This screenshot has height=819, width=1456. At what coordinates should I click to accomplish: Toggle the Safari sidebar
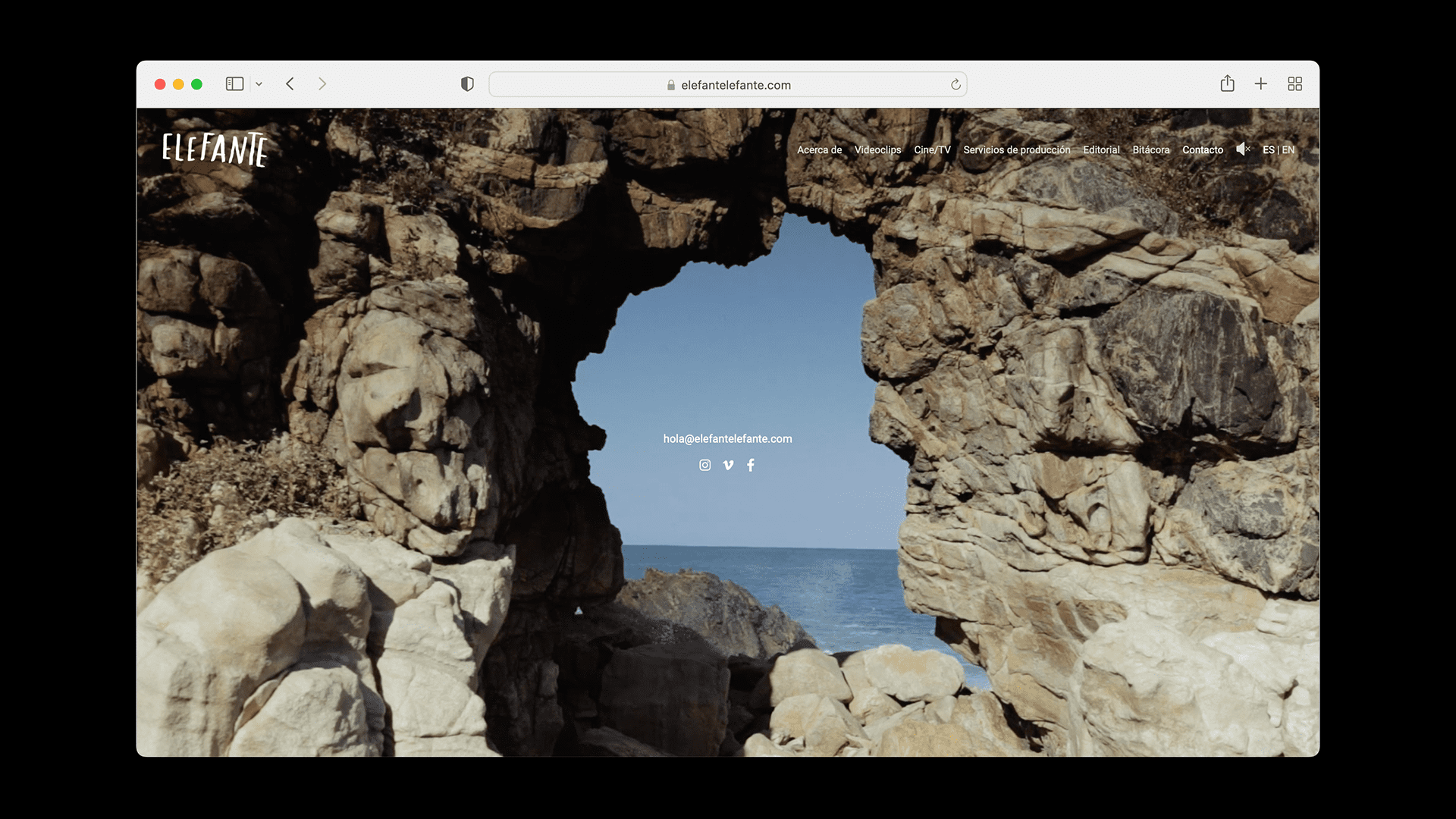coord(234,84)
